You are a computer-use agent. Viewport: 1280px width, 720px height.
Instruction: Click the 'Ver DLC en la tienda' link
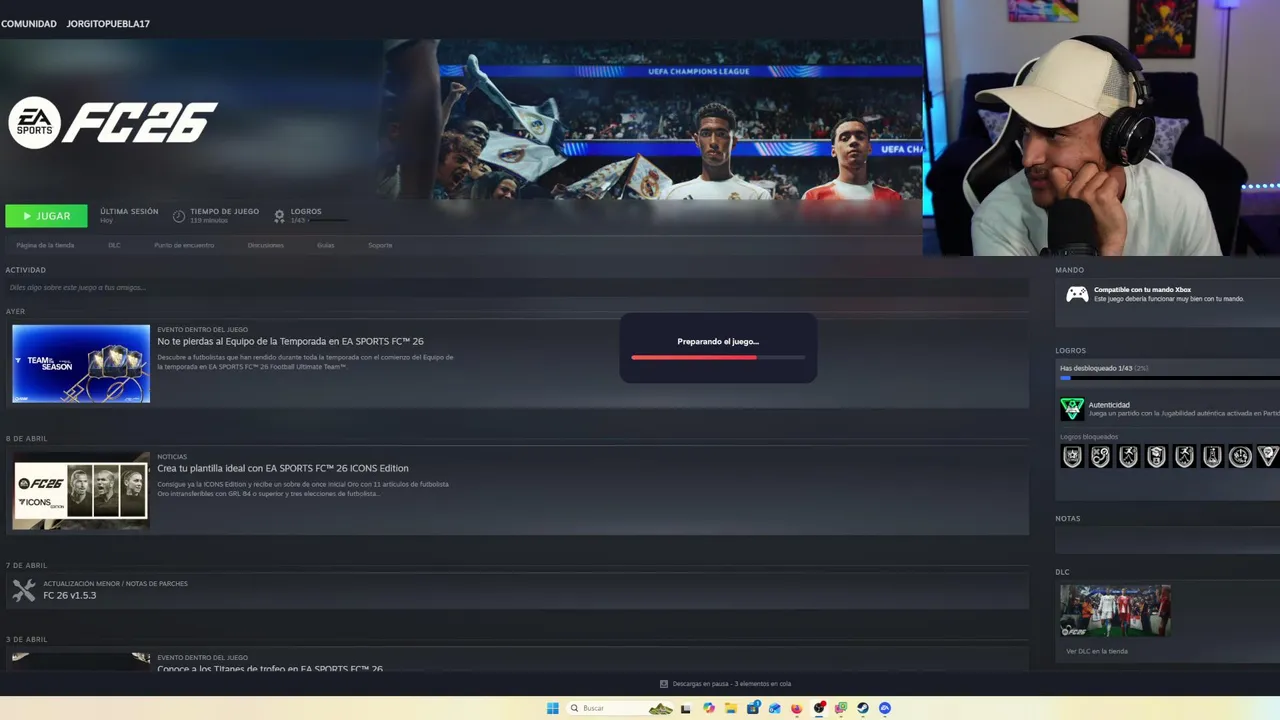coord(1097,651)
